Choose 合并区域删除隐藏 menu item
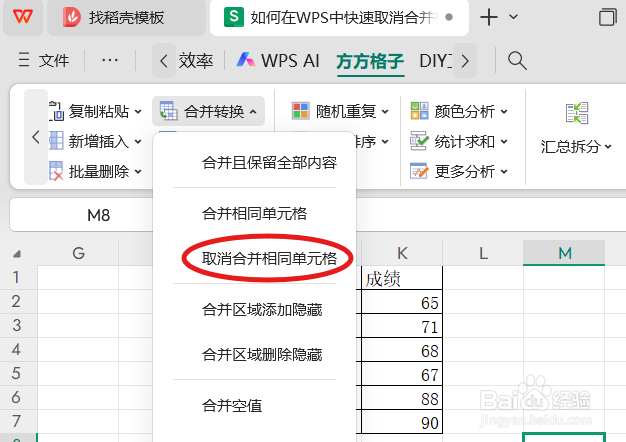The height and width of the screenshot is (442, 626). (262, 355)
